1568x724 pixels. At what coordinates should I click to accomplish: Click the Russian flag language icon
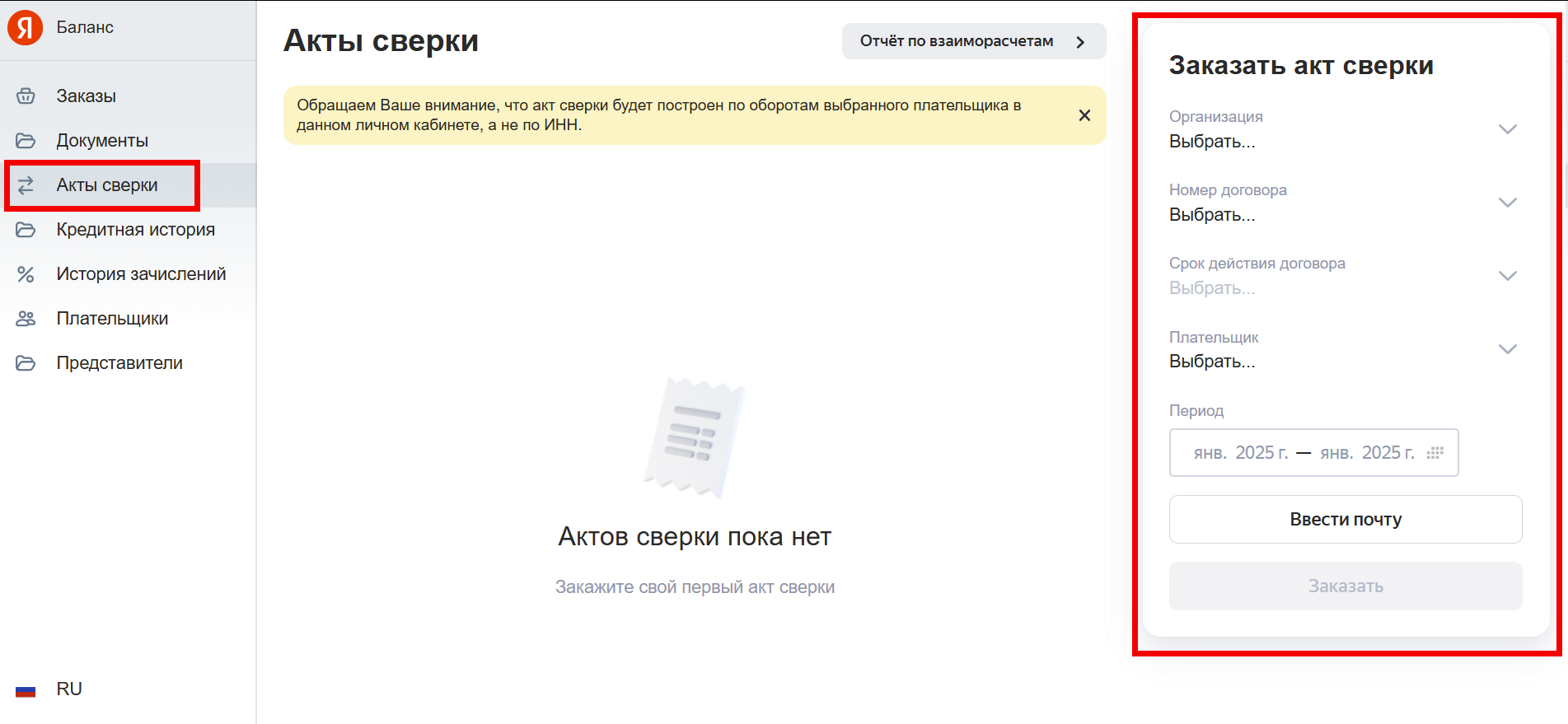point(26,689)
